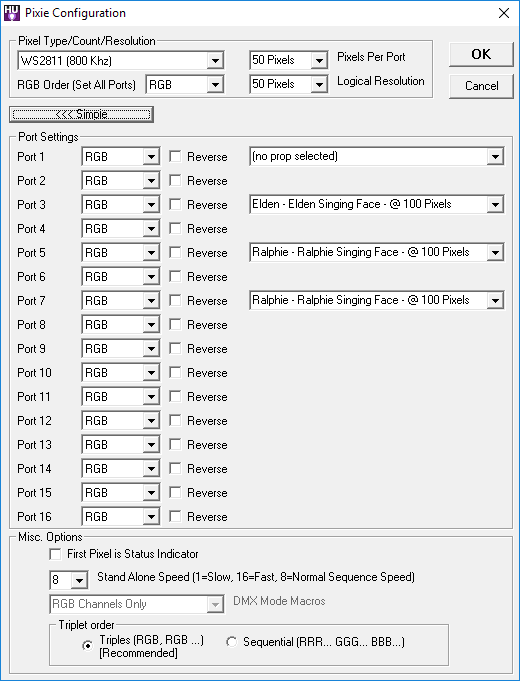Enable Reverse checkbox for Port 12
This screenshot has height=681, width=520.
click(x=175, y=420)
